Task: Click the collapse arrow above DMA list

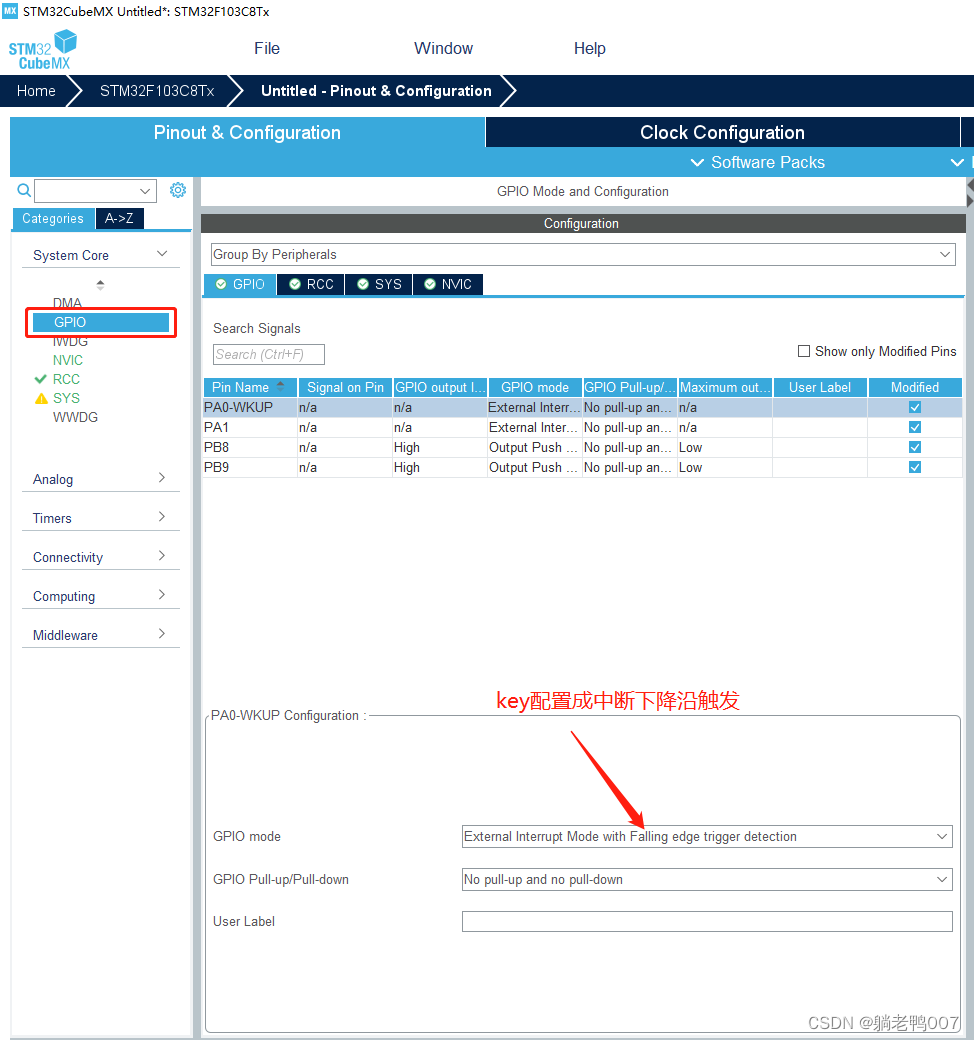Action: click(x=100, y=285)
